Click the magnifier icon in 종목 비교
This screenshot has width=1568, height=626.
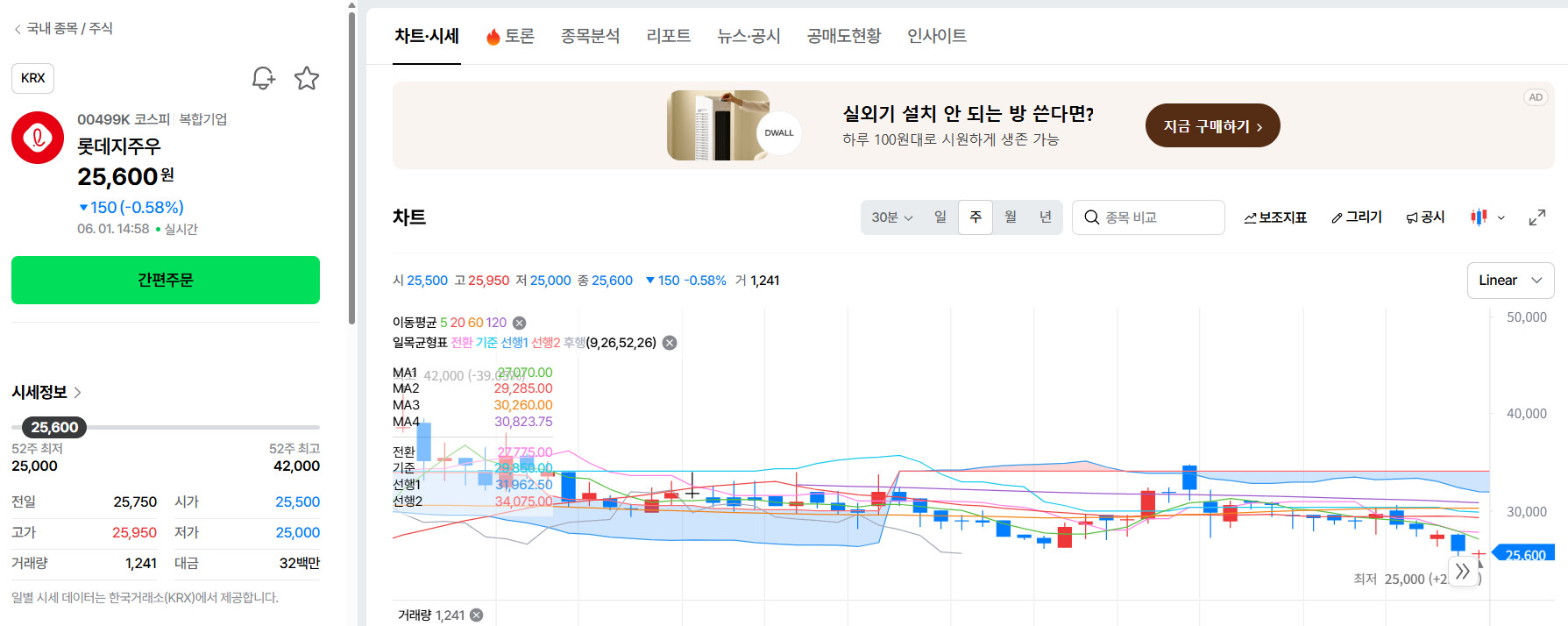[x=1091, y=217]
